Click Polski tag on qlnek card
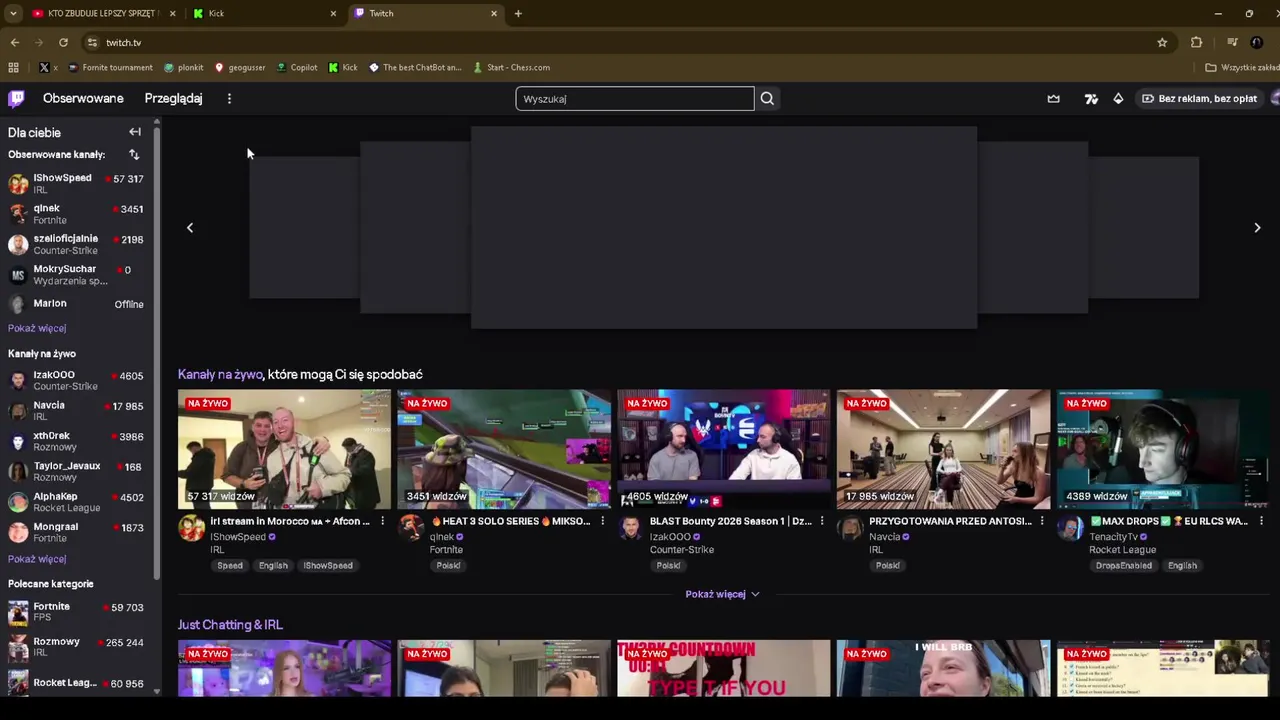Image resolution: width=1280 pixels, height=720 pixels. click(448, 565)
